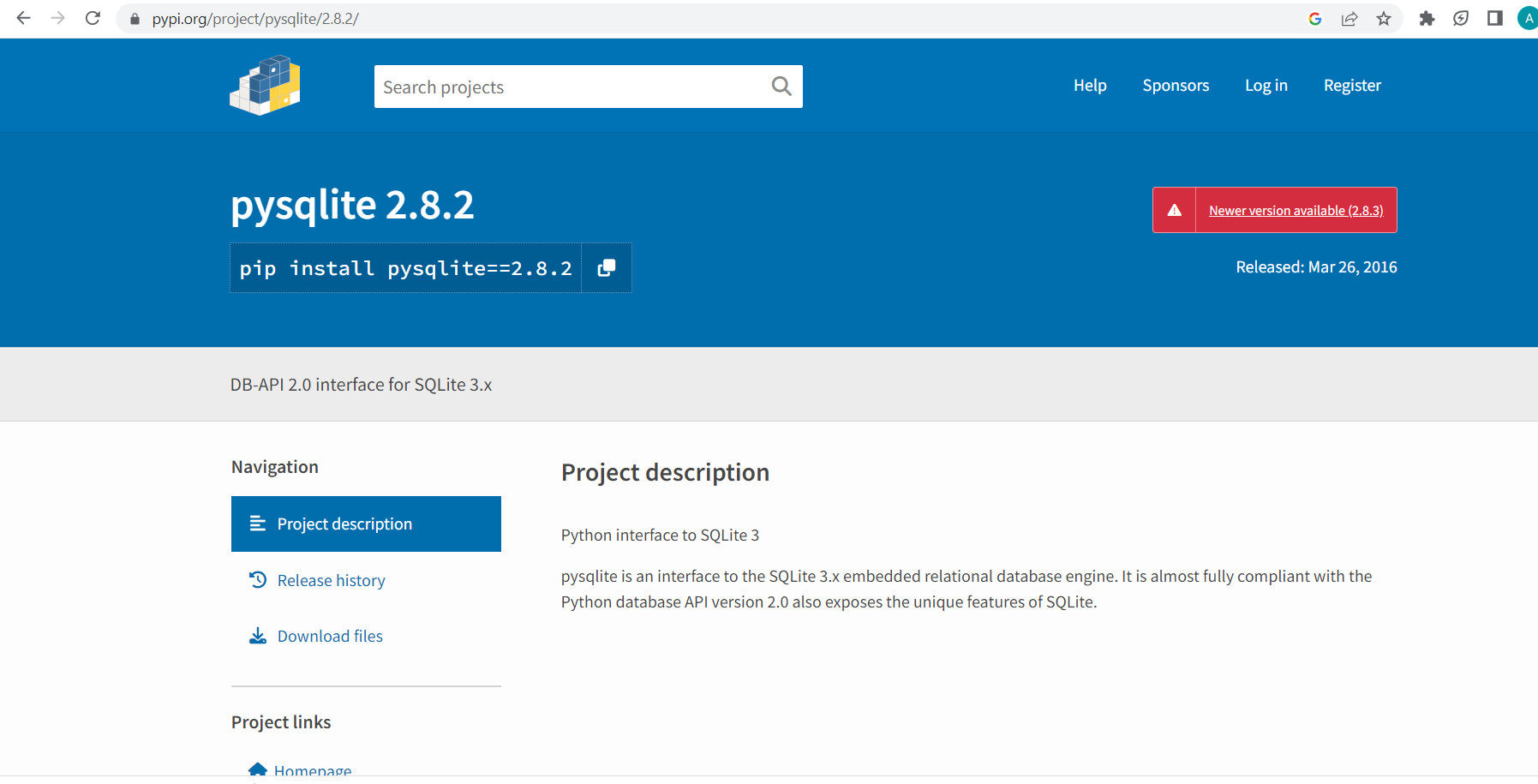Image resolution: width=1538 pixels, height=784 pixels.
Task: Click the PyPI cube logo
Action: tap(266, 86)
